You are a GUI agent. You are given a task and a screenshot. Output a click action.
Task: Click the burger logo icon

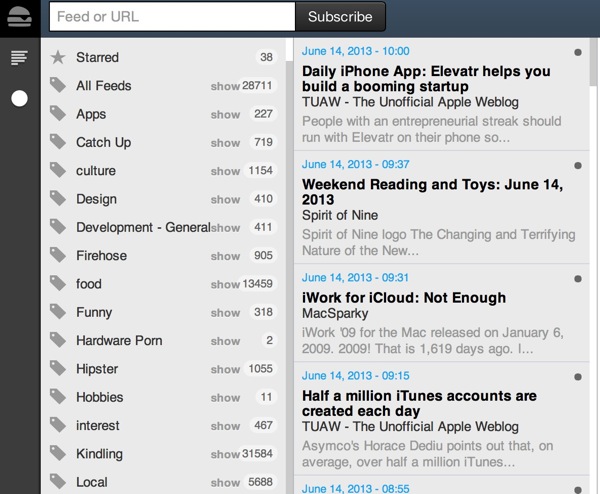coord(19,18)
